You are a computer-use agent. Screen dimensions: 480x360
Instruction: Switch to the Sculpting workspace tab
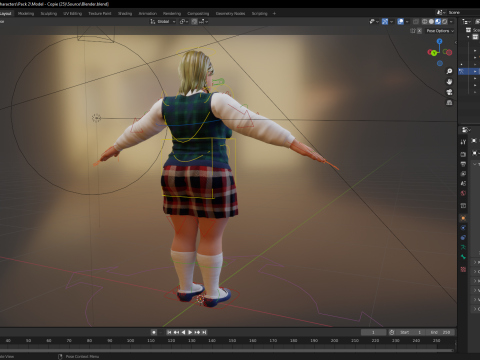tap(49, 14)
